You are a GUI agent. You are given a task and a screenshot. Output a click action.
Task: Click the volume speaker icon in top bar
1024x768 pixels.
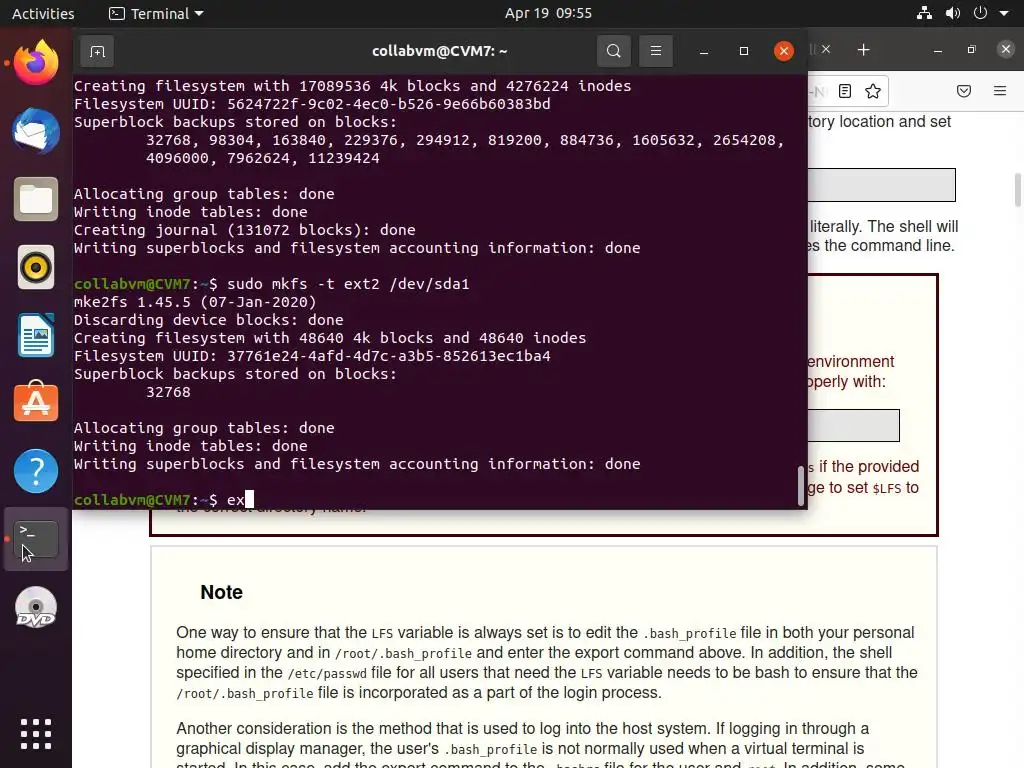click(953, 13)
